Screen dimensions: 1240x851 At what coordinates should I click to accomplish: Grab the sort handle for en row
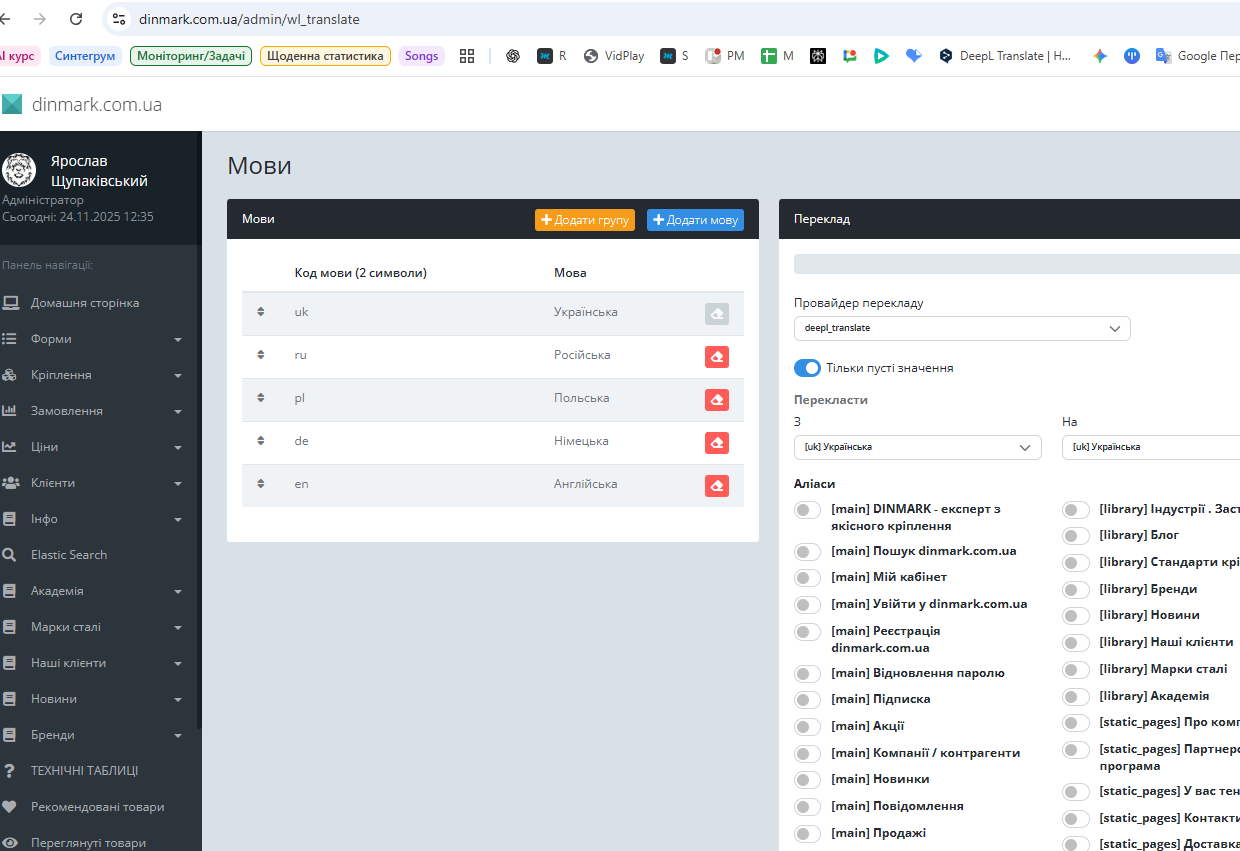click(x=261, y=484)
